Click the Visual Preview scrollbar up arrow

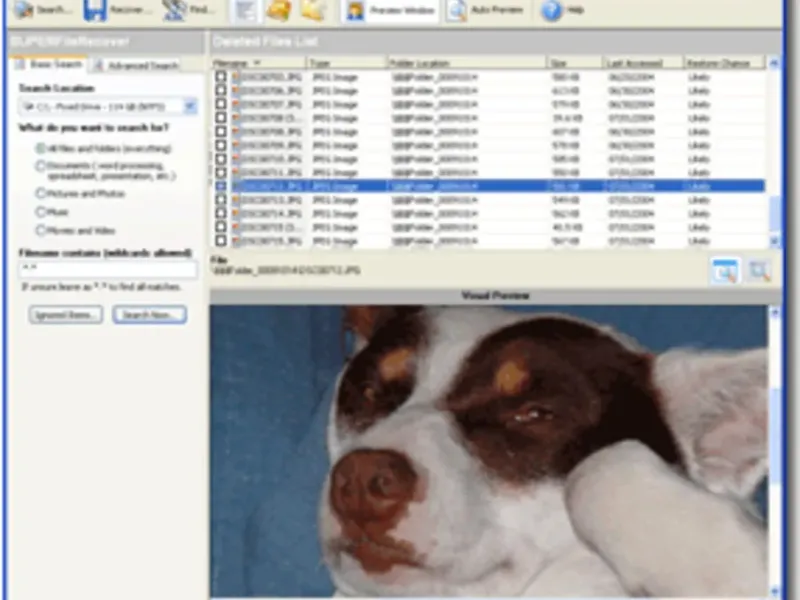pos(774,312)
